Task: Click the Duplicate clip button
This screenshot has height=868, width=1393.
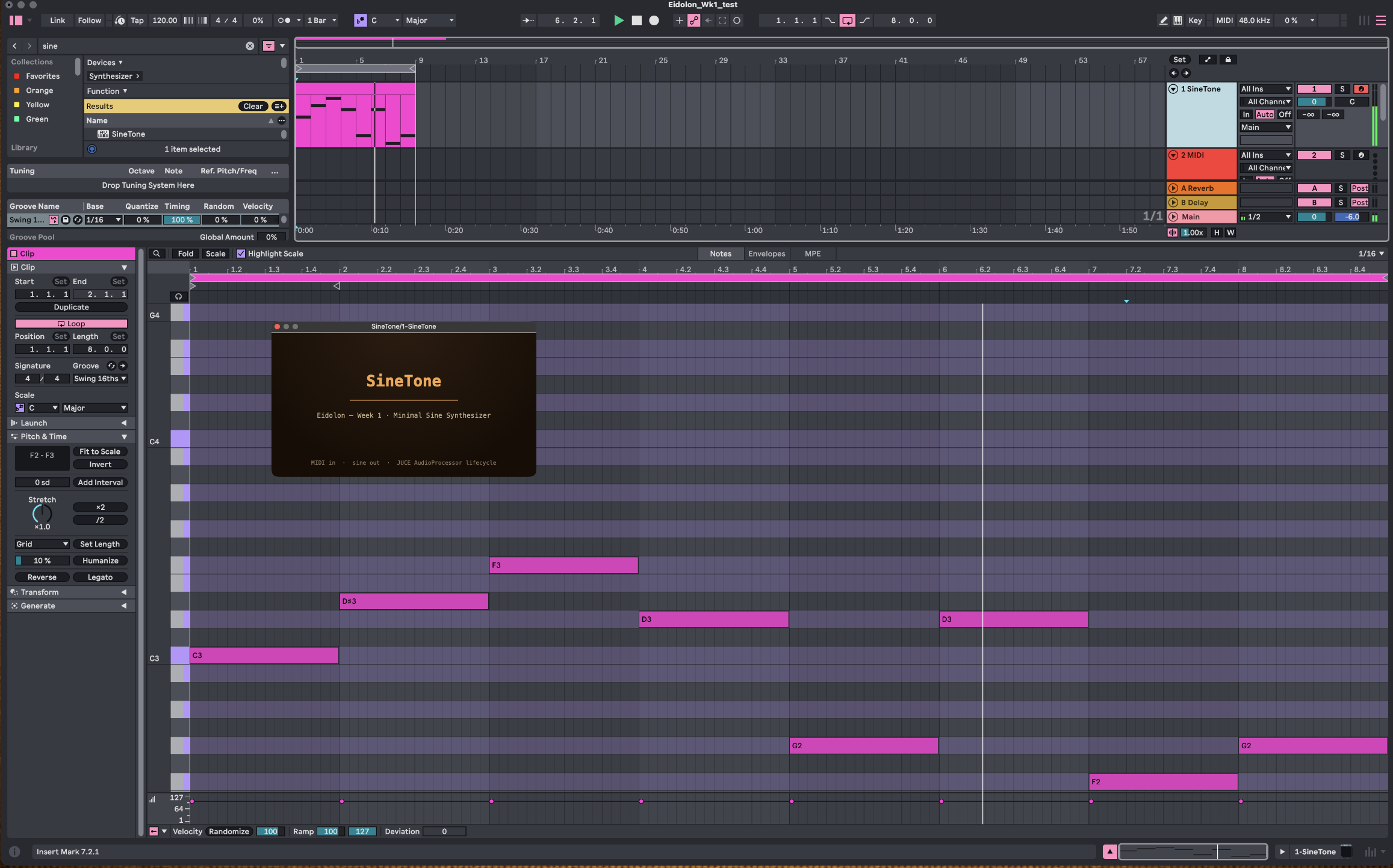Action: pos(71,307)
